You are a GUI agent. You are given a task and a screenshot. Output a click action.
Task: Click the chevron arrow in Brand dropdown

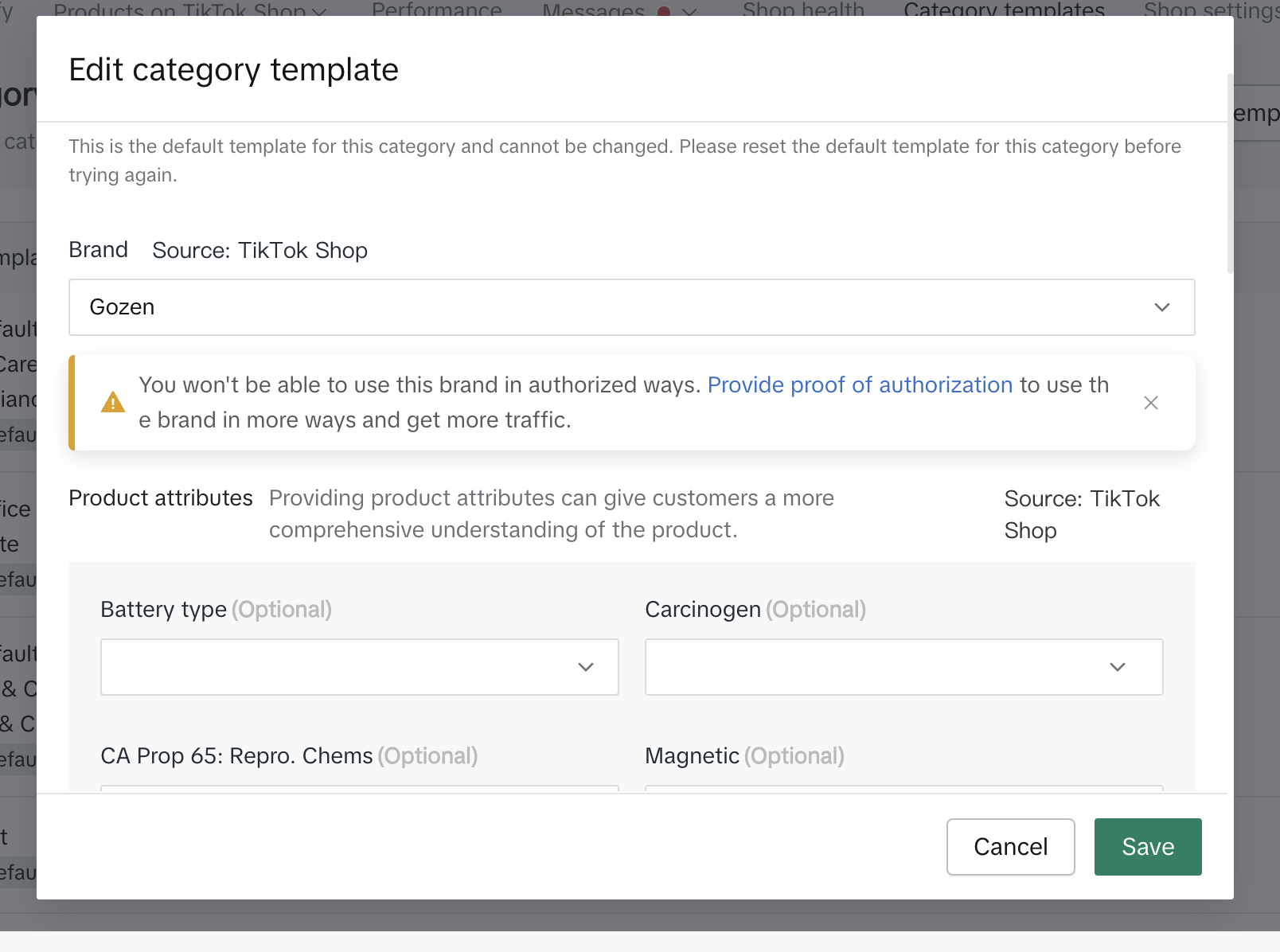click(1161, 307)
